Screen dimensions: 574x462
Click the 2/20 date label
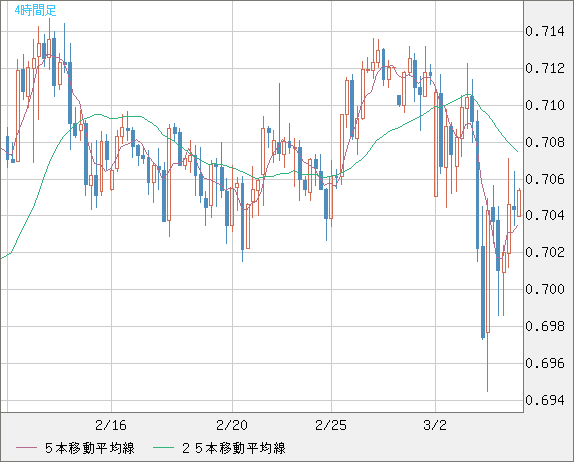pyautogui.click(x=232, y=425)
